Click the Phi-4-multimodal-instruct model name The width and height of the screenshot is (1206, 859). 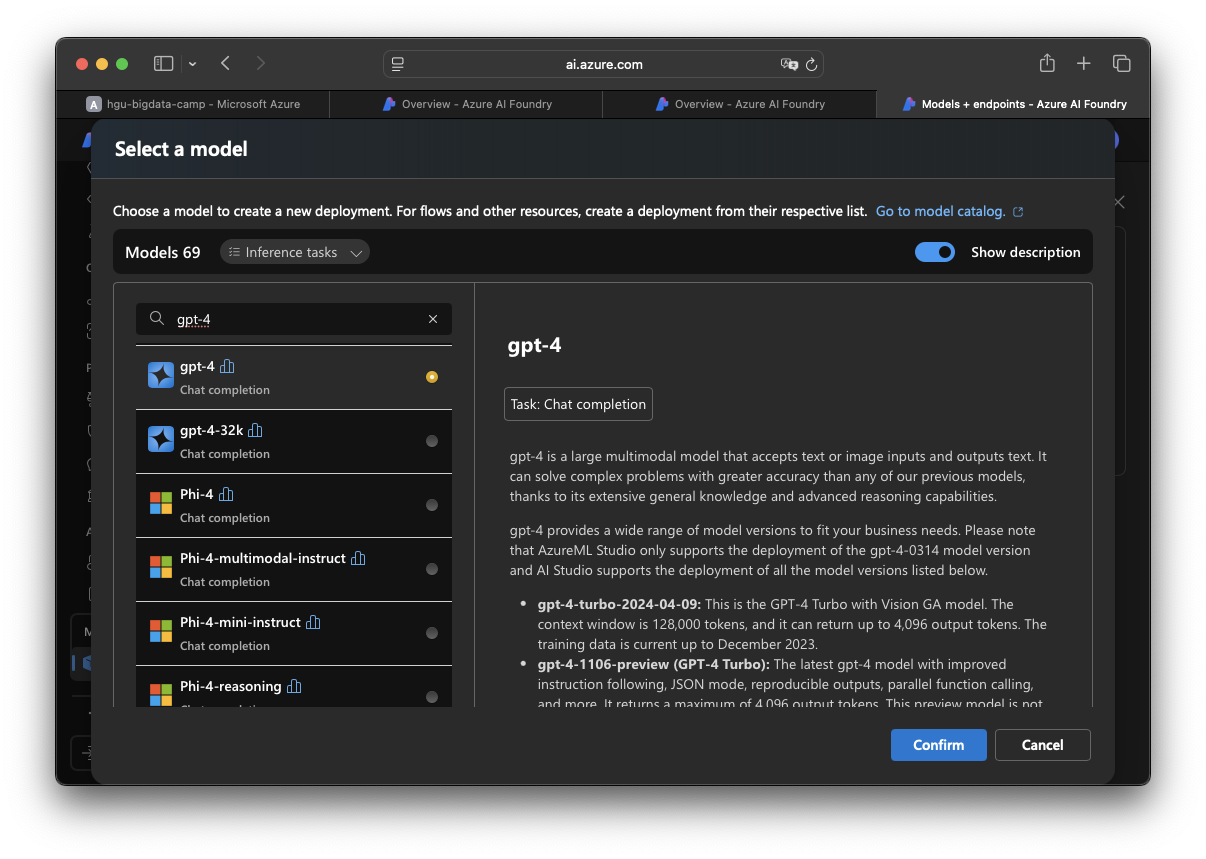point(263,558)
